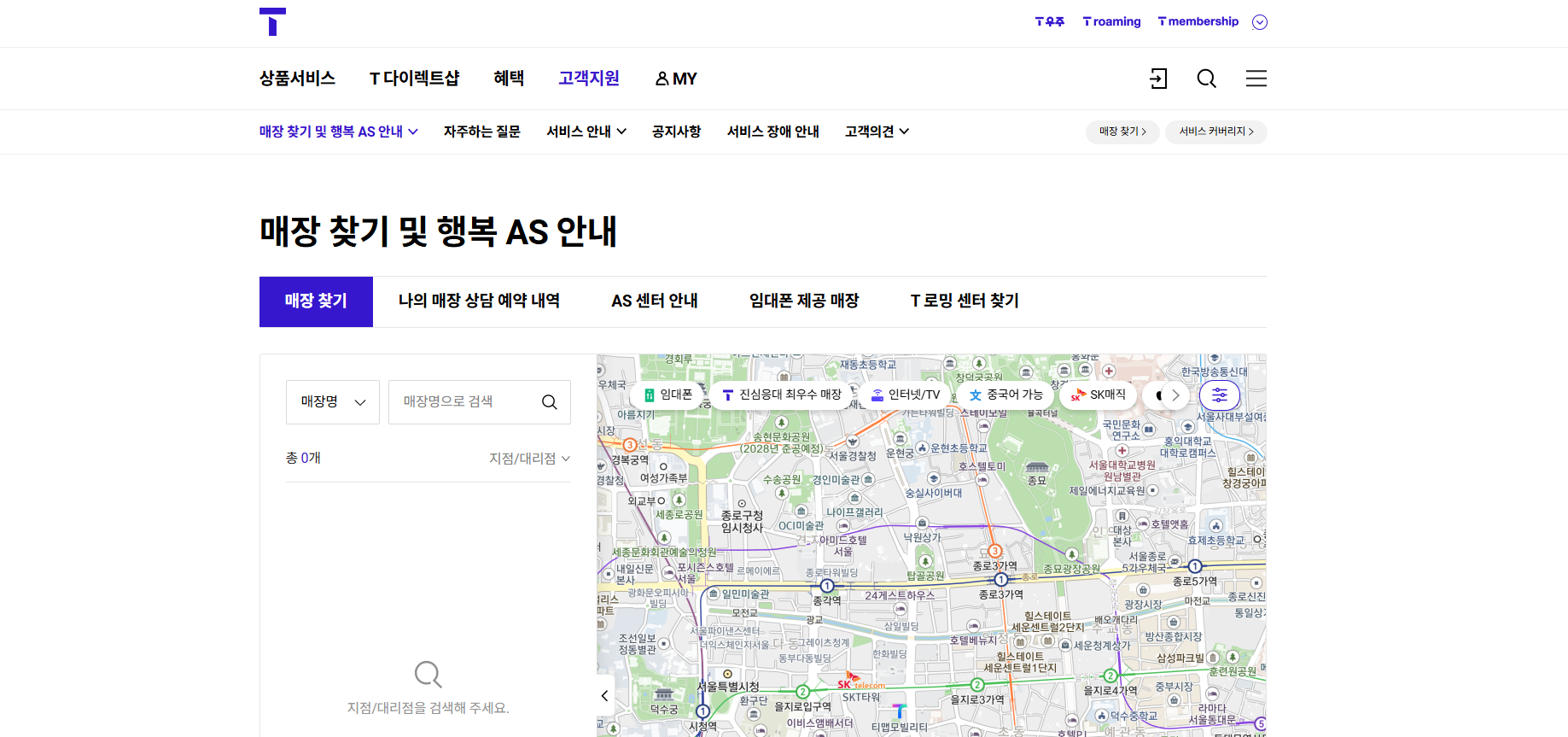Open the 공지사항 page
The width and height of the screenshot is (1568, 737).
676,132
